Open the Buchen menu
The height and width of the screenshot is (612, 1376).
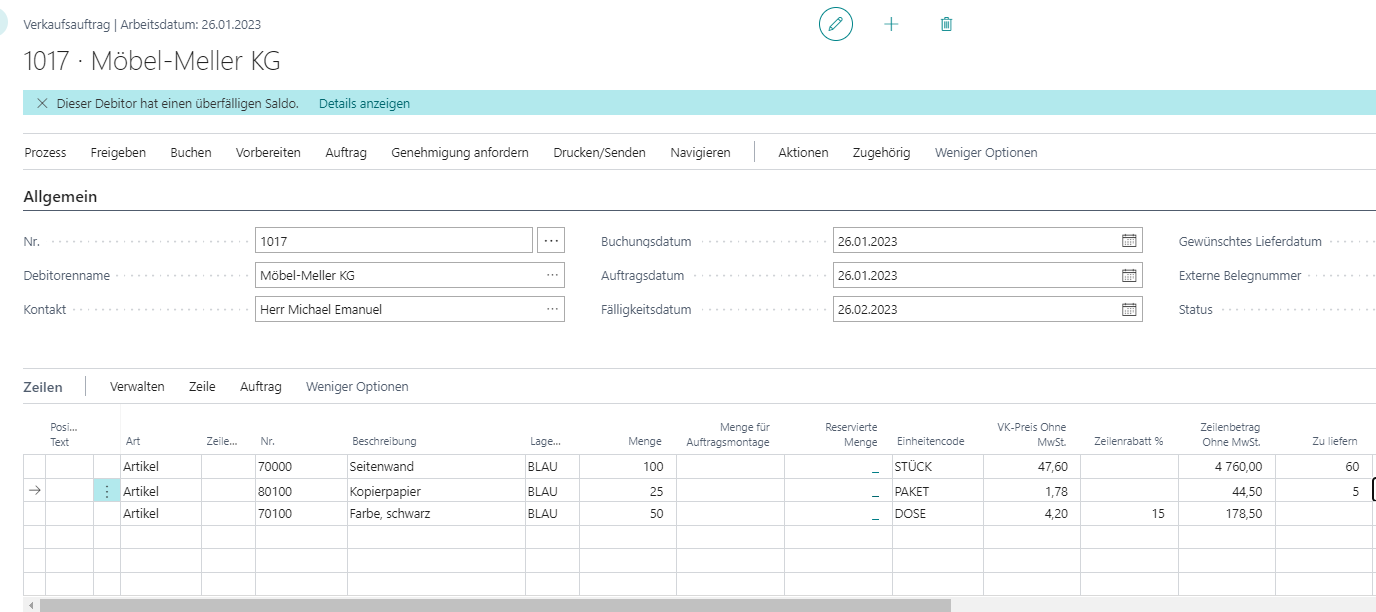(x=190, y=153)
